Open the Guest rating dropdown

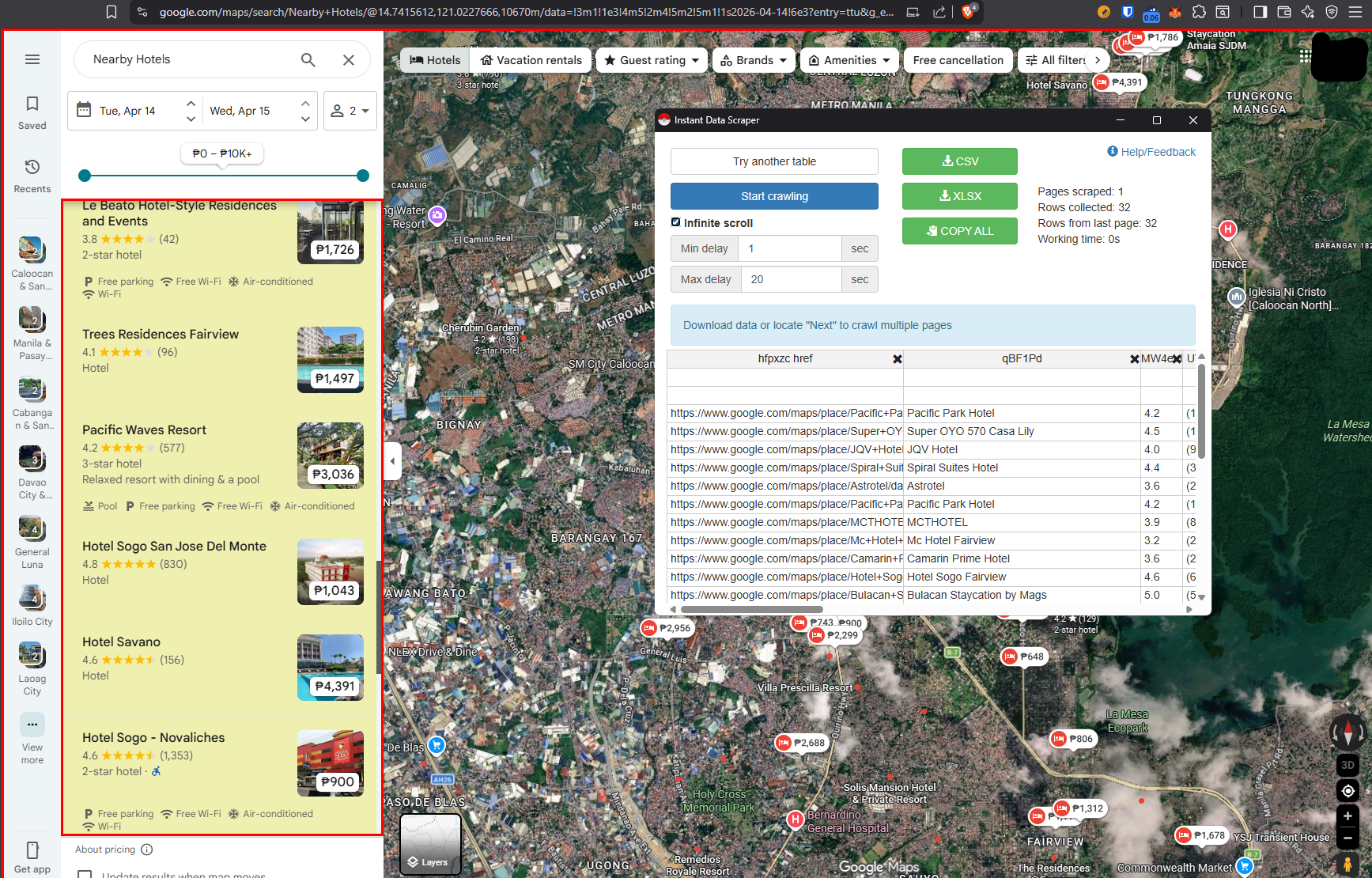(x=652, y=59)
